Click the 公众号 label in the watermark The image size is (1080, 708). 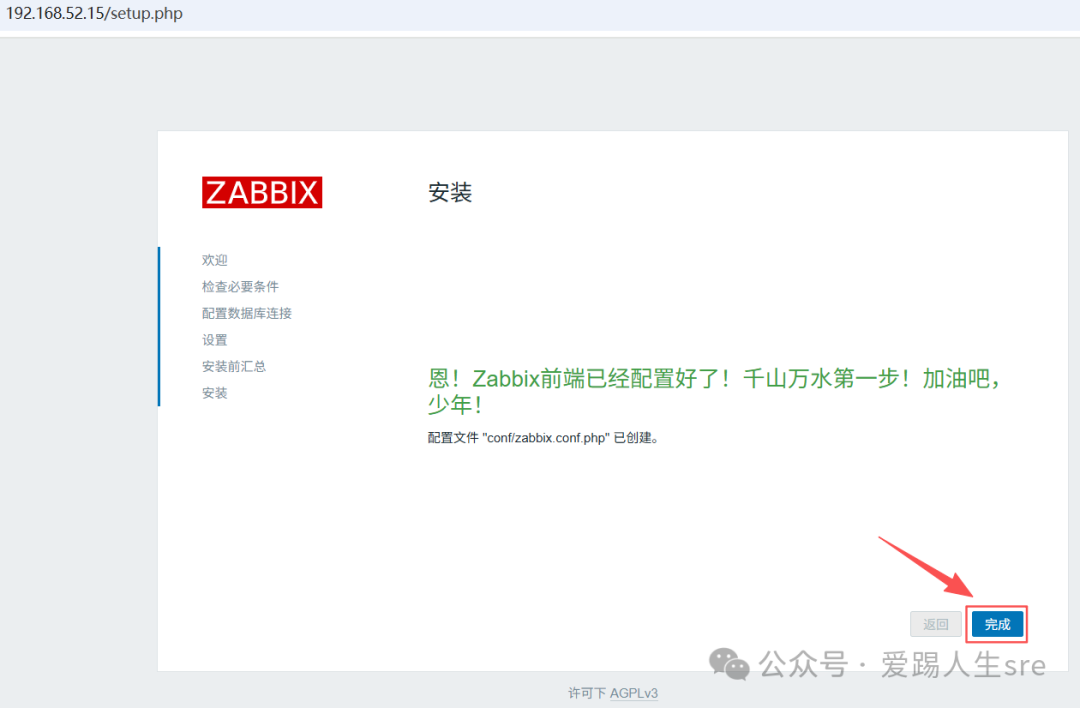(802, 664)
